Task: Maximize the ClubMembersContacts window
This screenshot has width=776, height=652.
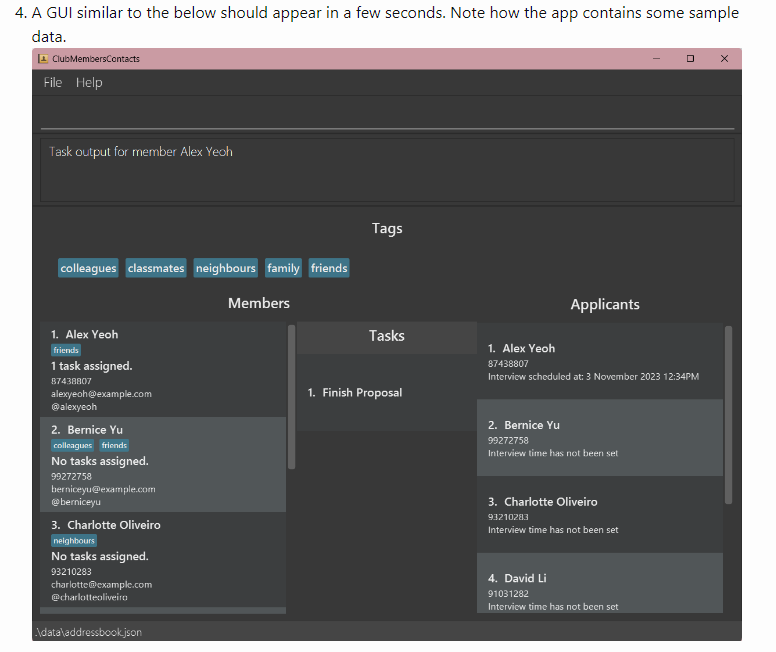Action: click(690, 59)
